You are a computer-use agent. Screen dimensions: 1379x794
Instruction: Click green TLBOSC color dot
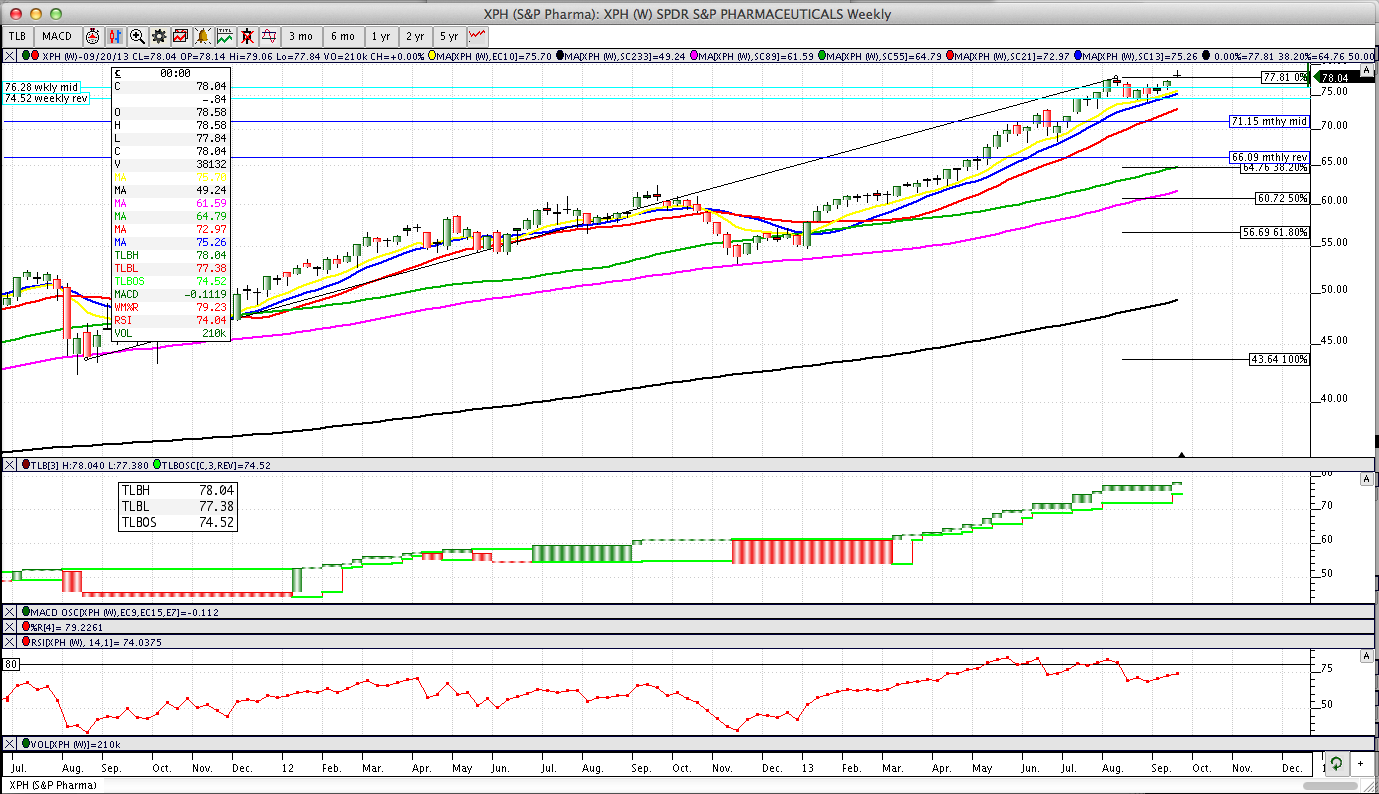point(158,465)
